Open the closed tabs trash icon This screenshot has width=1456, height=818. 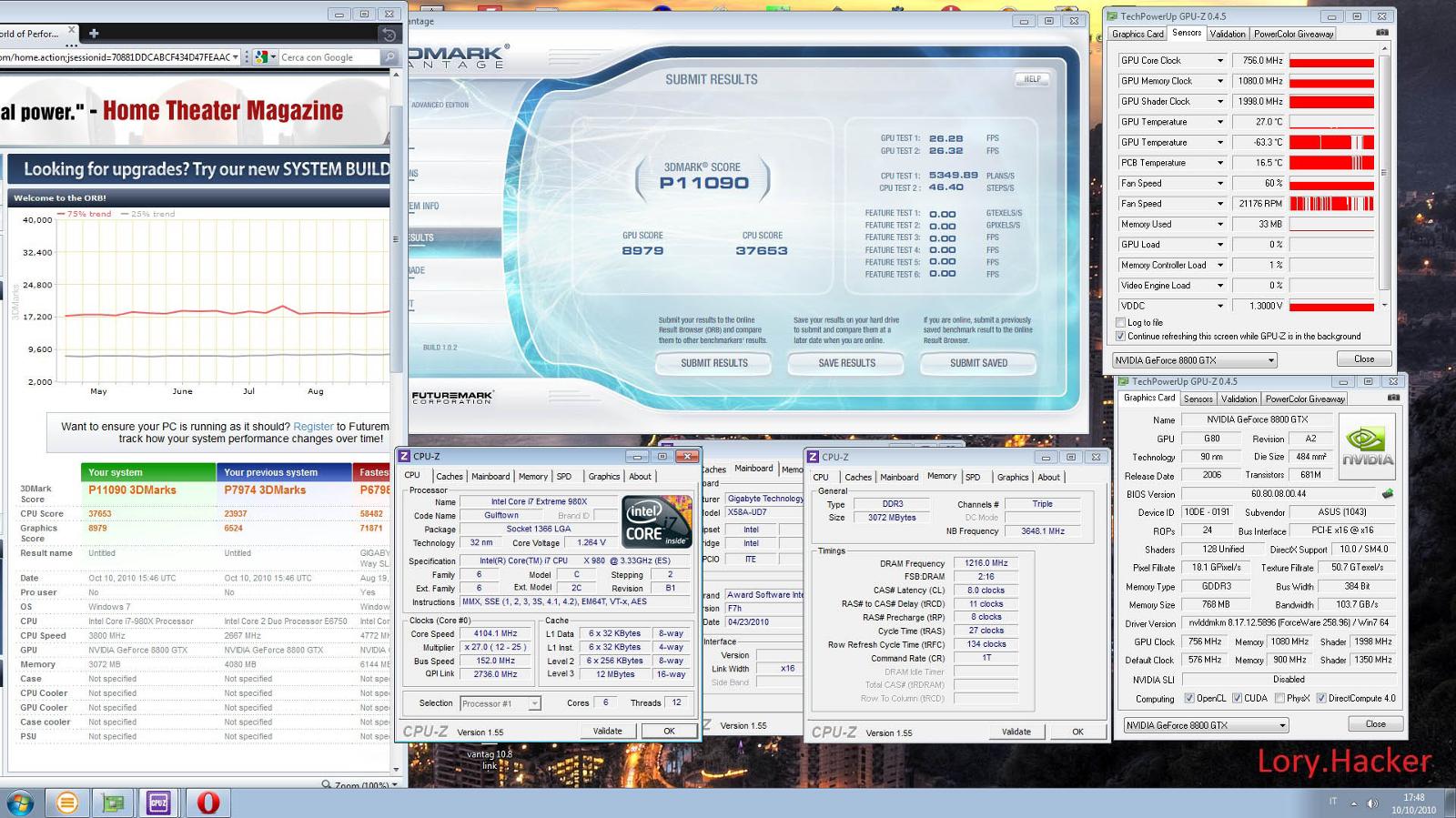(389, 34)
